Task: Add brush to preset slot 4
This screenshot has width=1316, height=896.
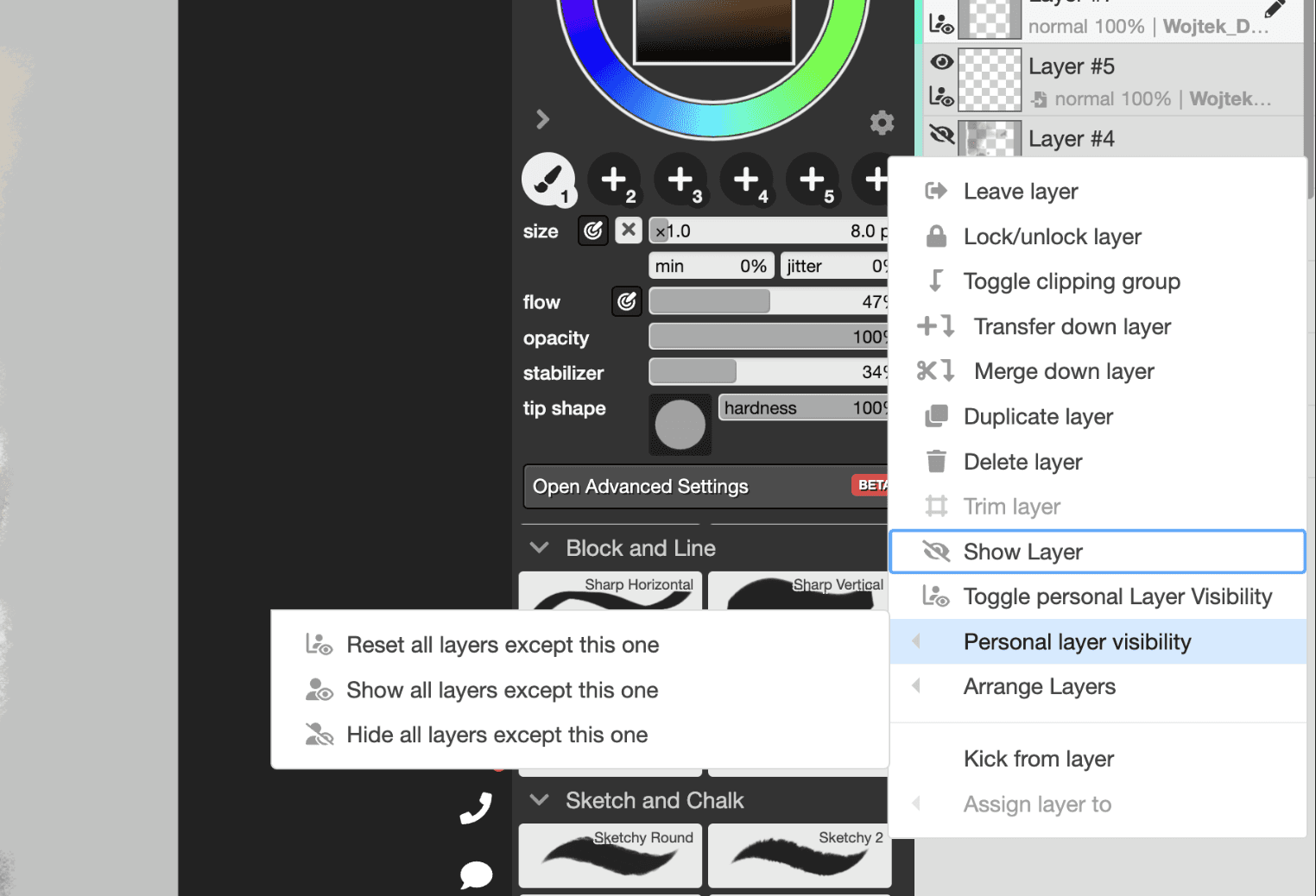Action: point(746,180)
